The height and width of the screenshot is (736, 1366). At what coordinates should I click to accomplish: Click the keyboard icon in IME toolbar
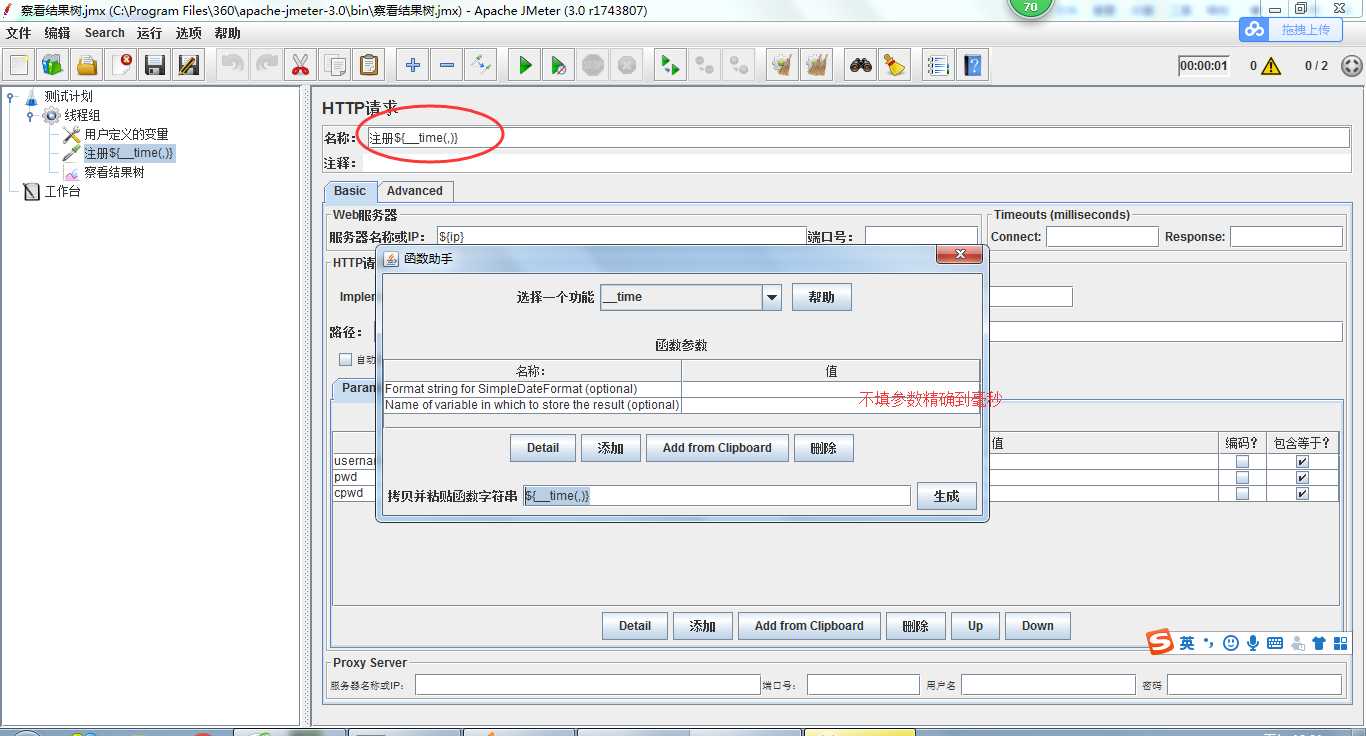[1275, 643]
